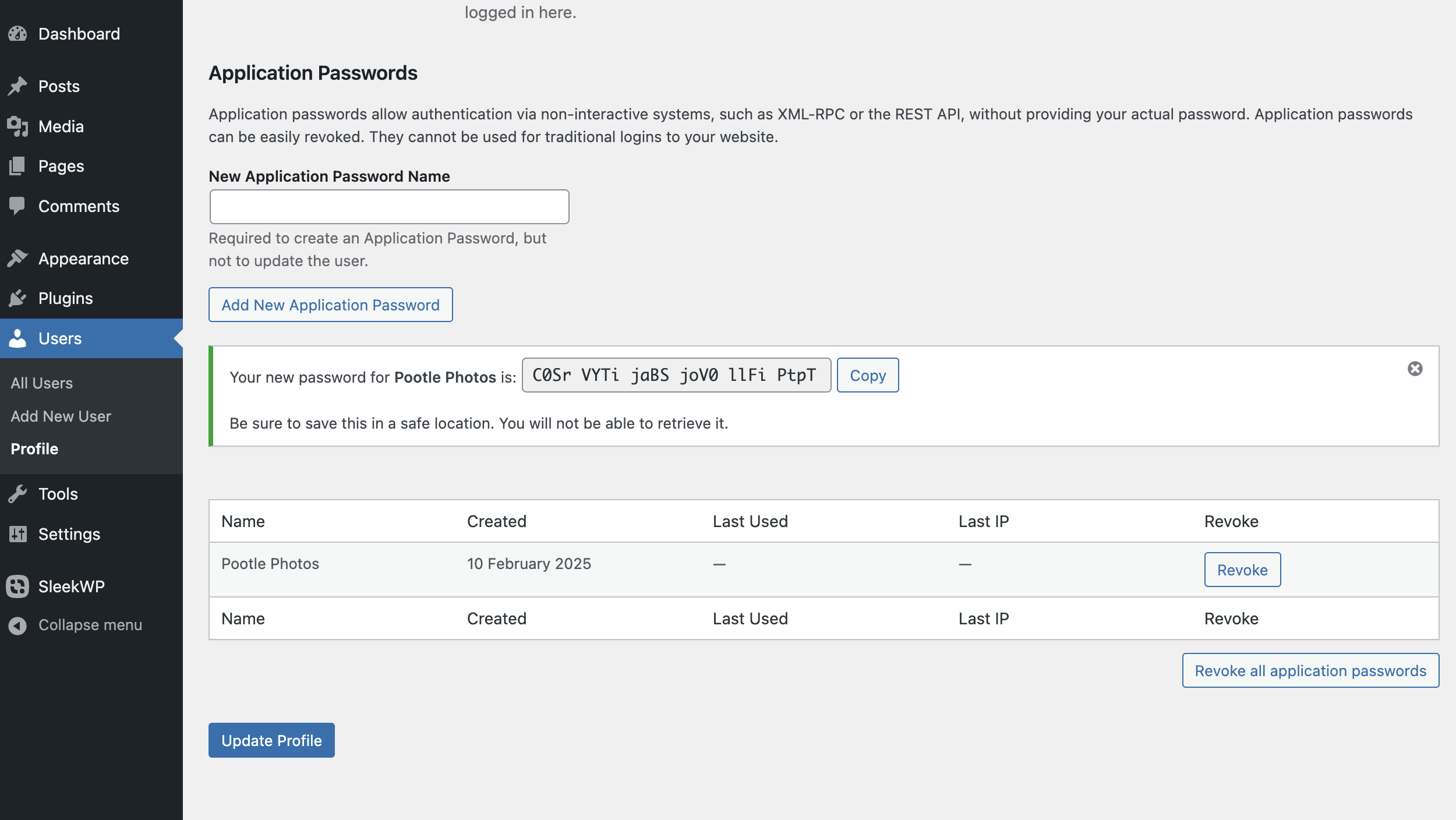The width and height of the screenshot is (1456, 820).
Task: Click the Comments speech bubble icon
Action: (17, 206)
